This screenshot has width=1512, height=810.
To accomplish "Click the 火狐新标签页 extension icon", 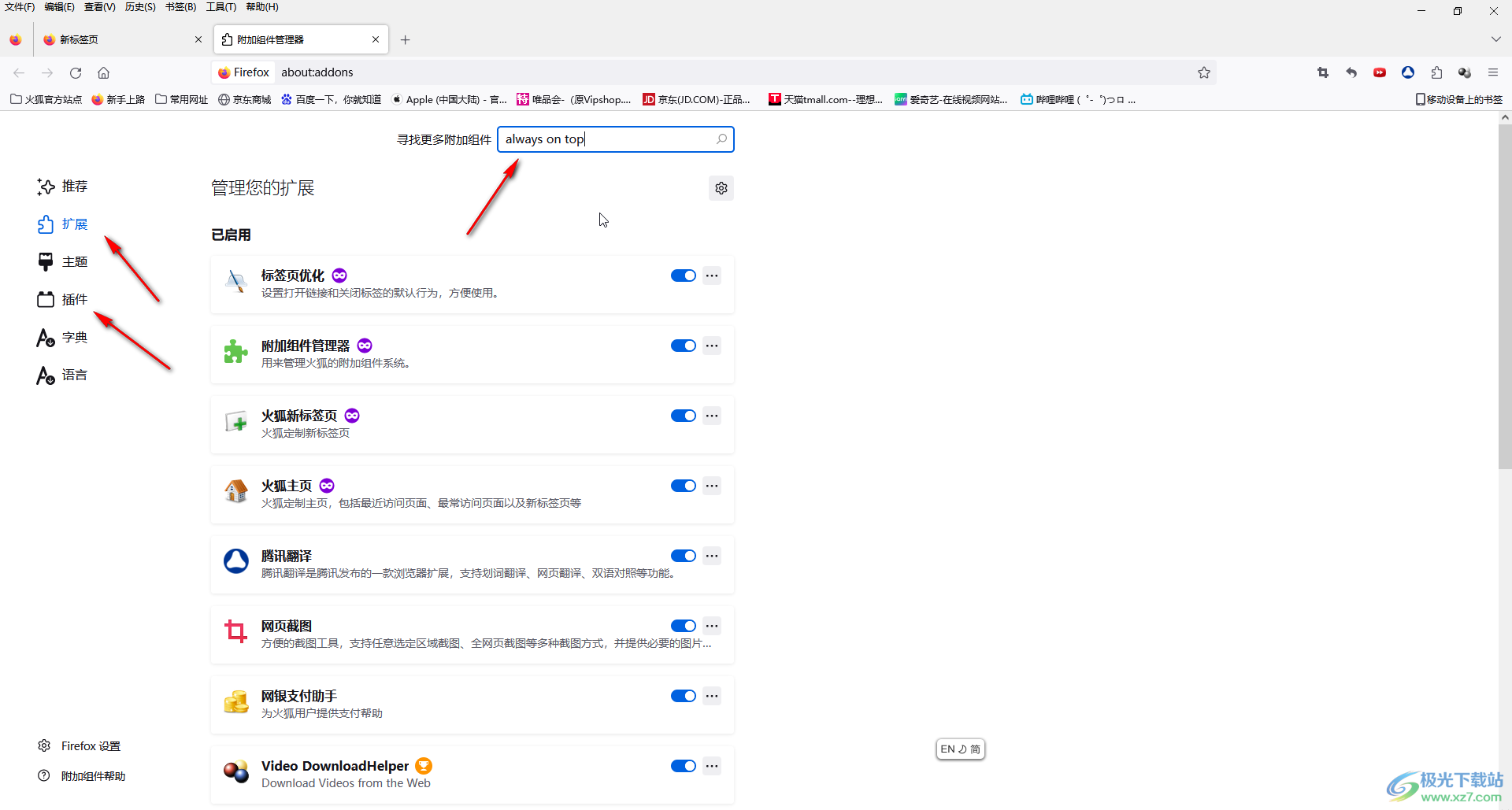I will pos(236,421).
